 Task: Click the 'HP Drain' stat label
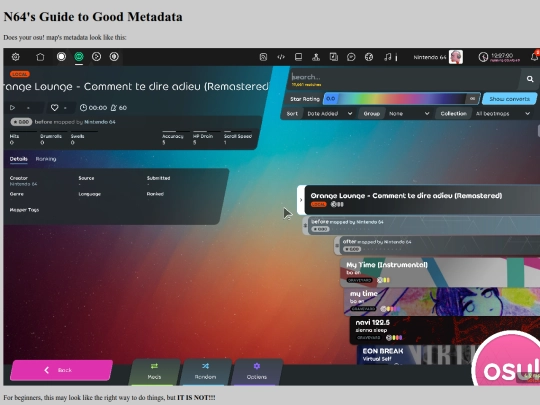[x=203, y=136]
